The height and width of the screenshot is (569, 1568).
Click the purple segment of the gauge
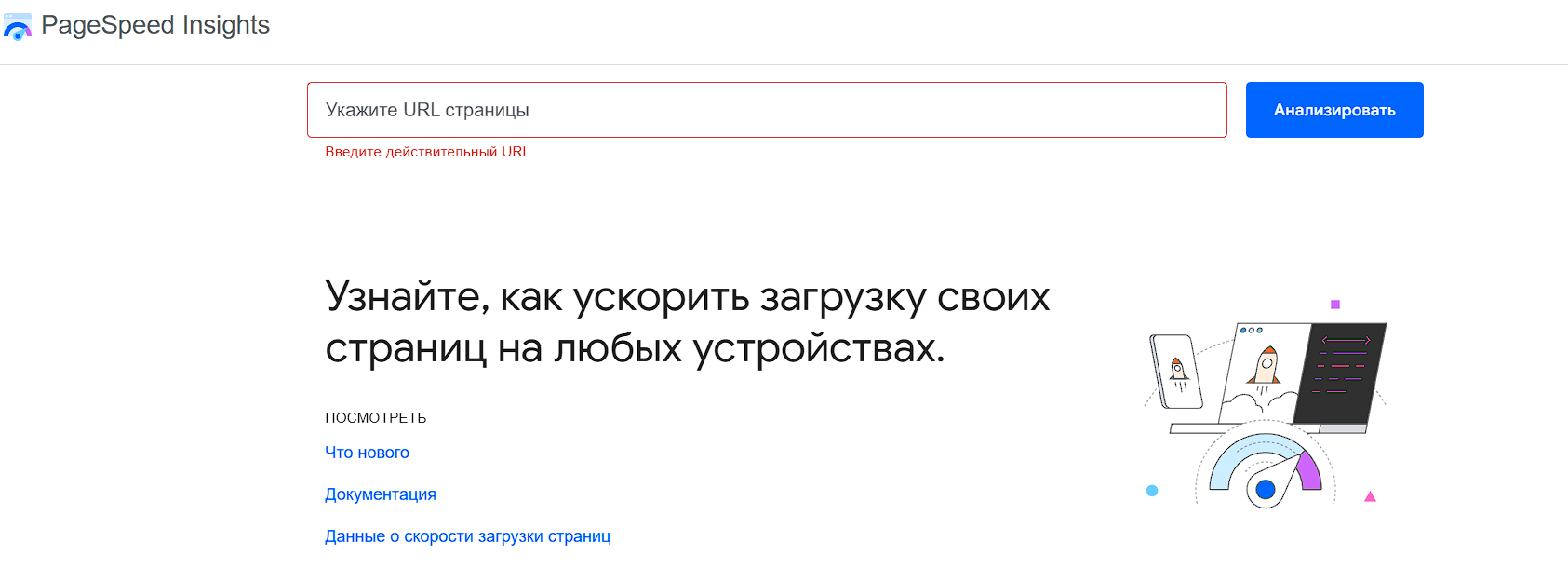click(1309, 470)
